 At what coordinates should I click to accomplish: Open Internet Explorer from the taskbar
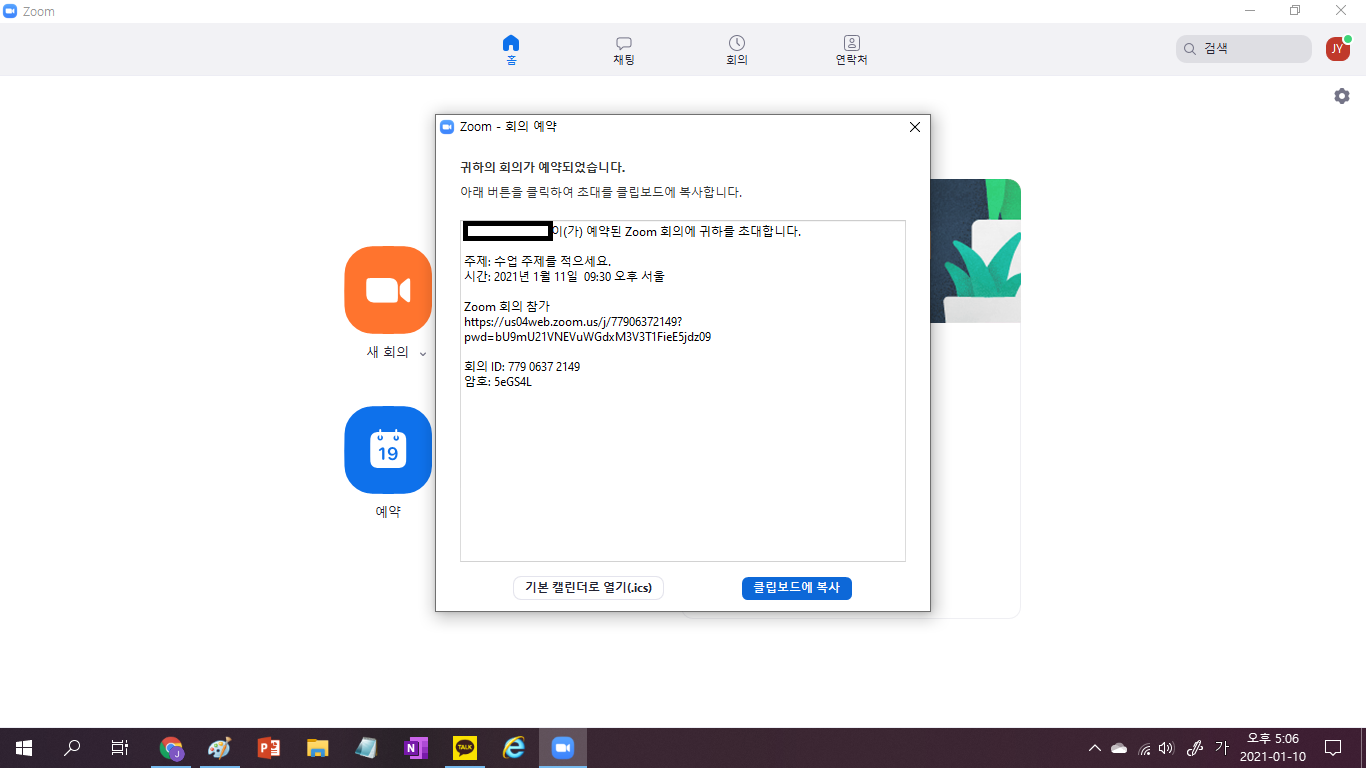[x=514, y=747]
